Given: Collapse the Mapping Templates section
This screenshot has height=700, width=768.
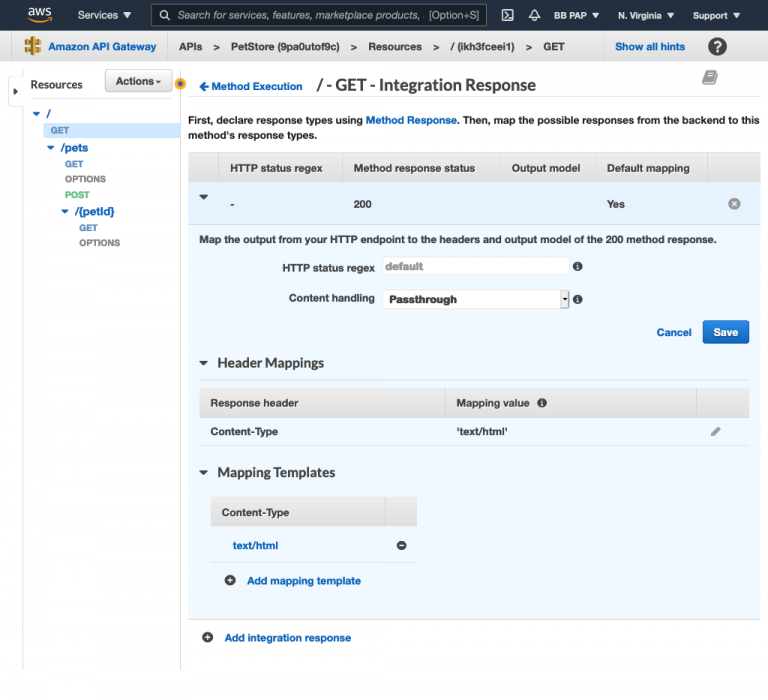Looking at the screenshot, I should 204,473.
